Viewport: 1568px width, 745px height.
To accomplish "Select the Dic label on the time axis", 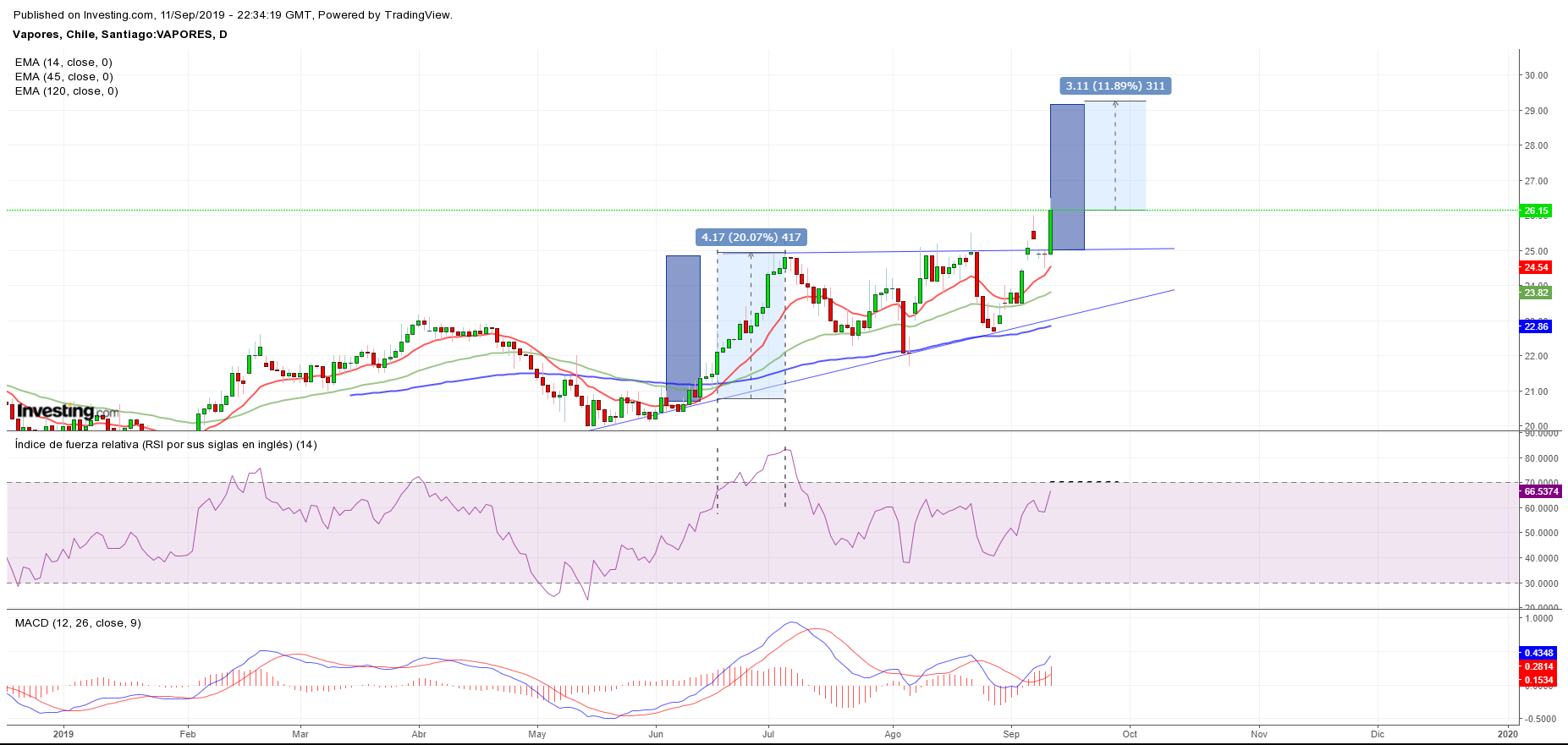I will pyautogui.click(x=1378, y=734).
